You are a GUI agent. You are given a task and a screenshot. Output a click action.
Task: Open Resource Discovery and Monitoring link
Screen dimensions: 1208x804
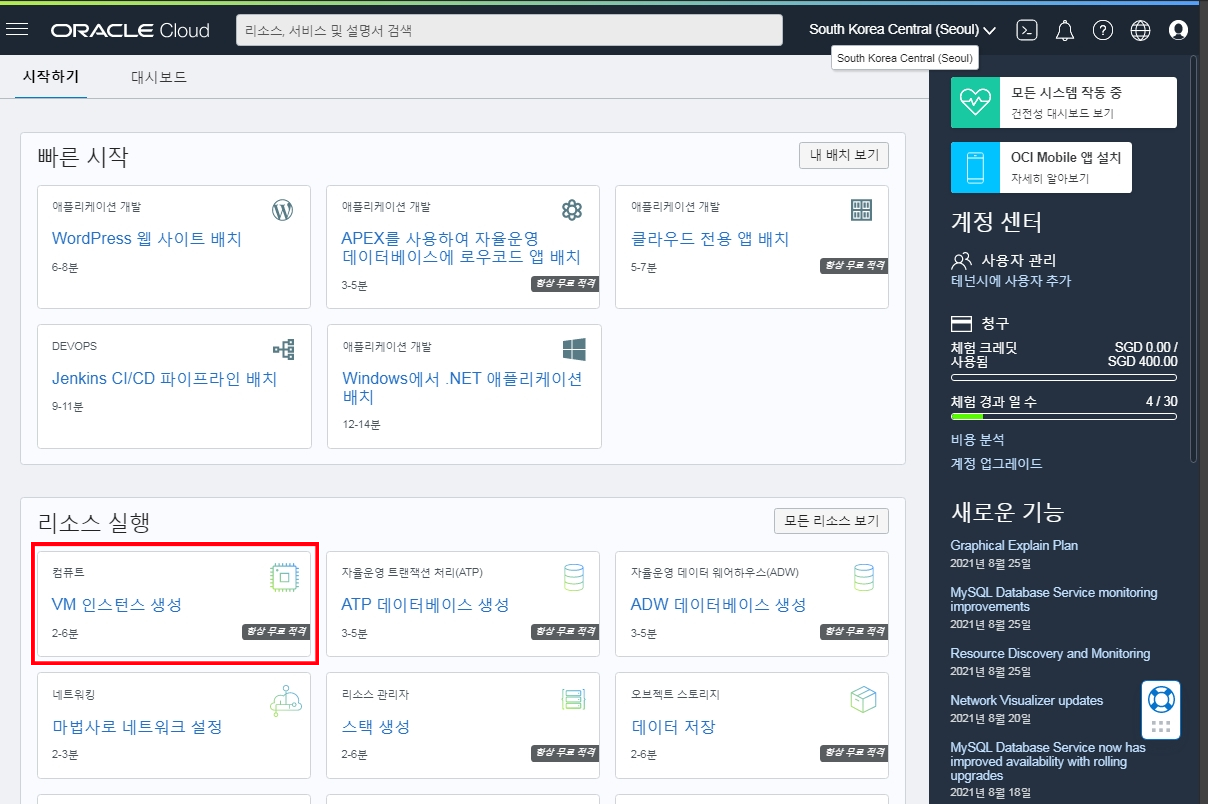(1050, 653)
